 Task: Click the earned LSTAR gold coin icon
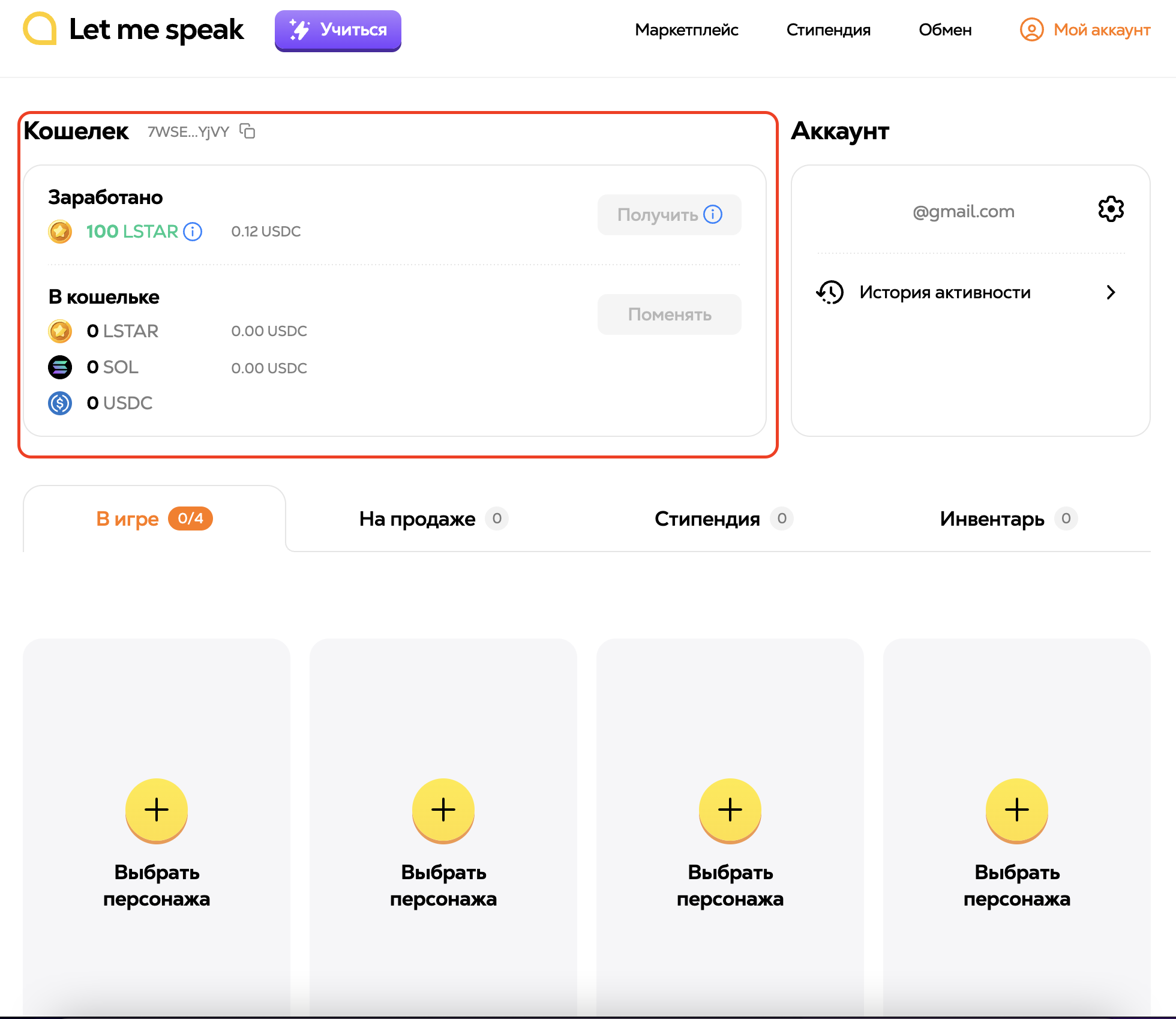click(60, 232)
